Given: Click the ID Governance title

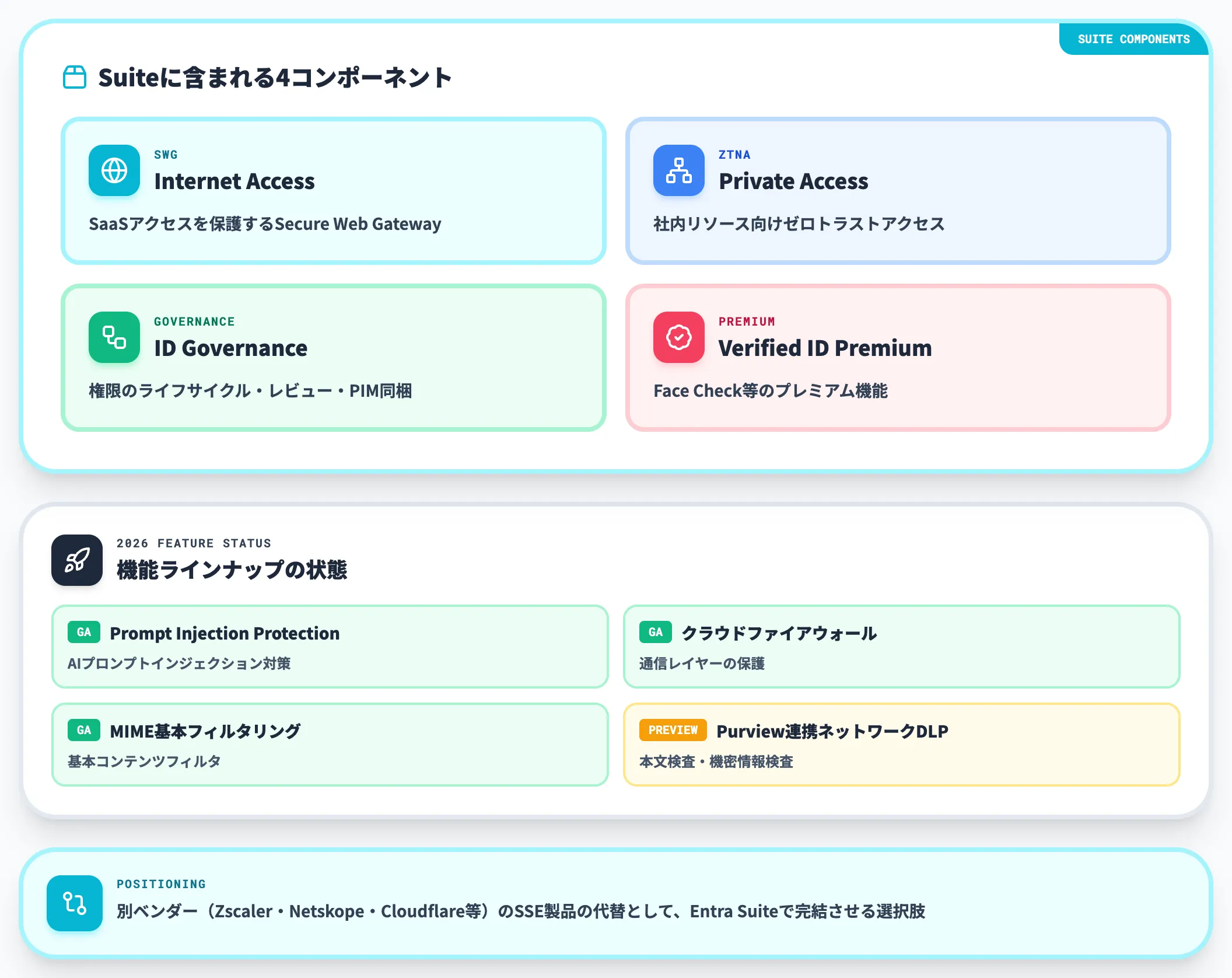Looking at the screenshot, I should click(230, 348).
